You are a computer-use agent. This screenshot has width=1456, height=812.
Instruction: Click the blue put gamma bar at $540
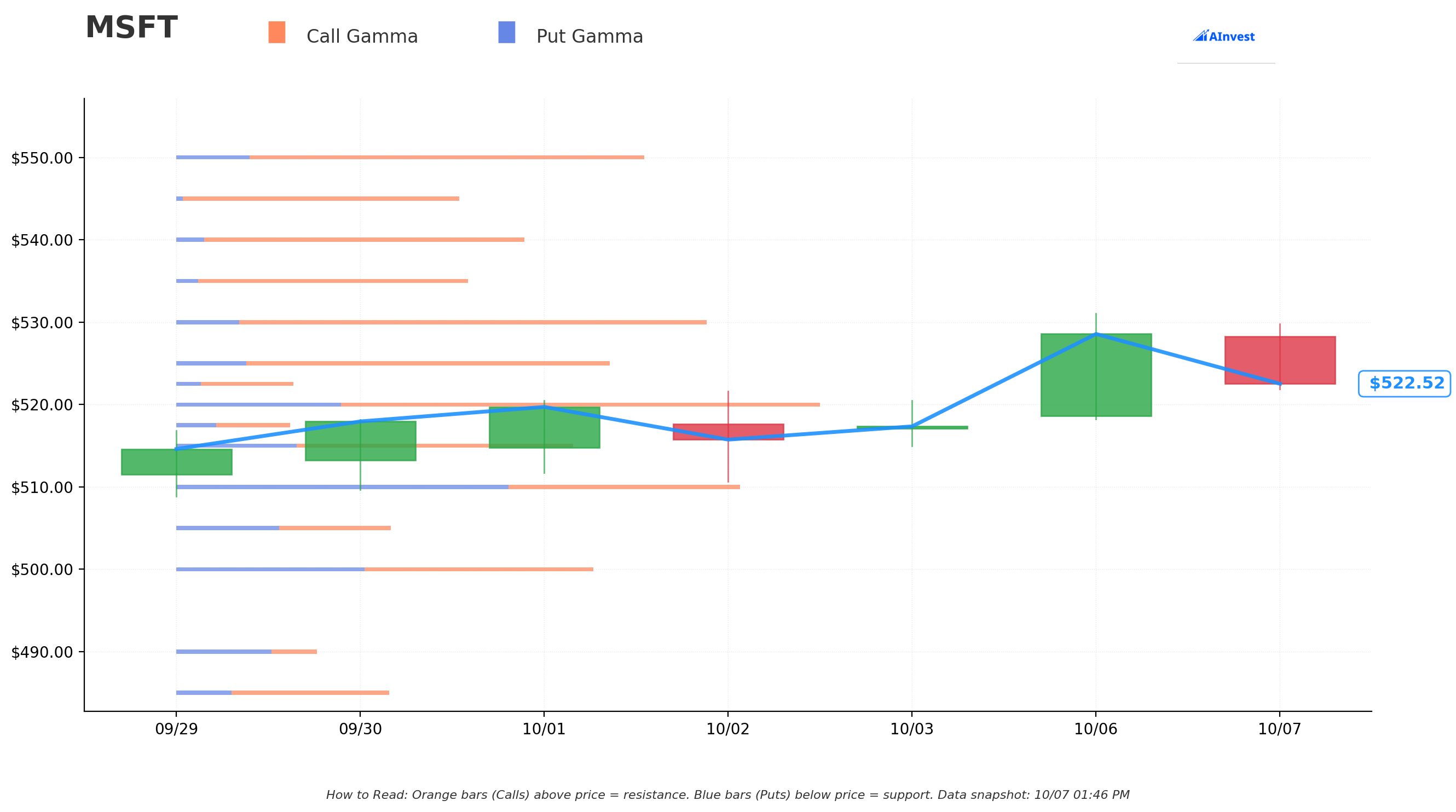point(190,240)
